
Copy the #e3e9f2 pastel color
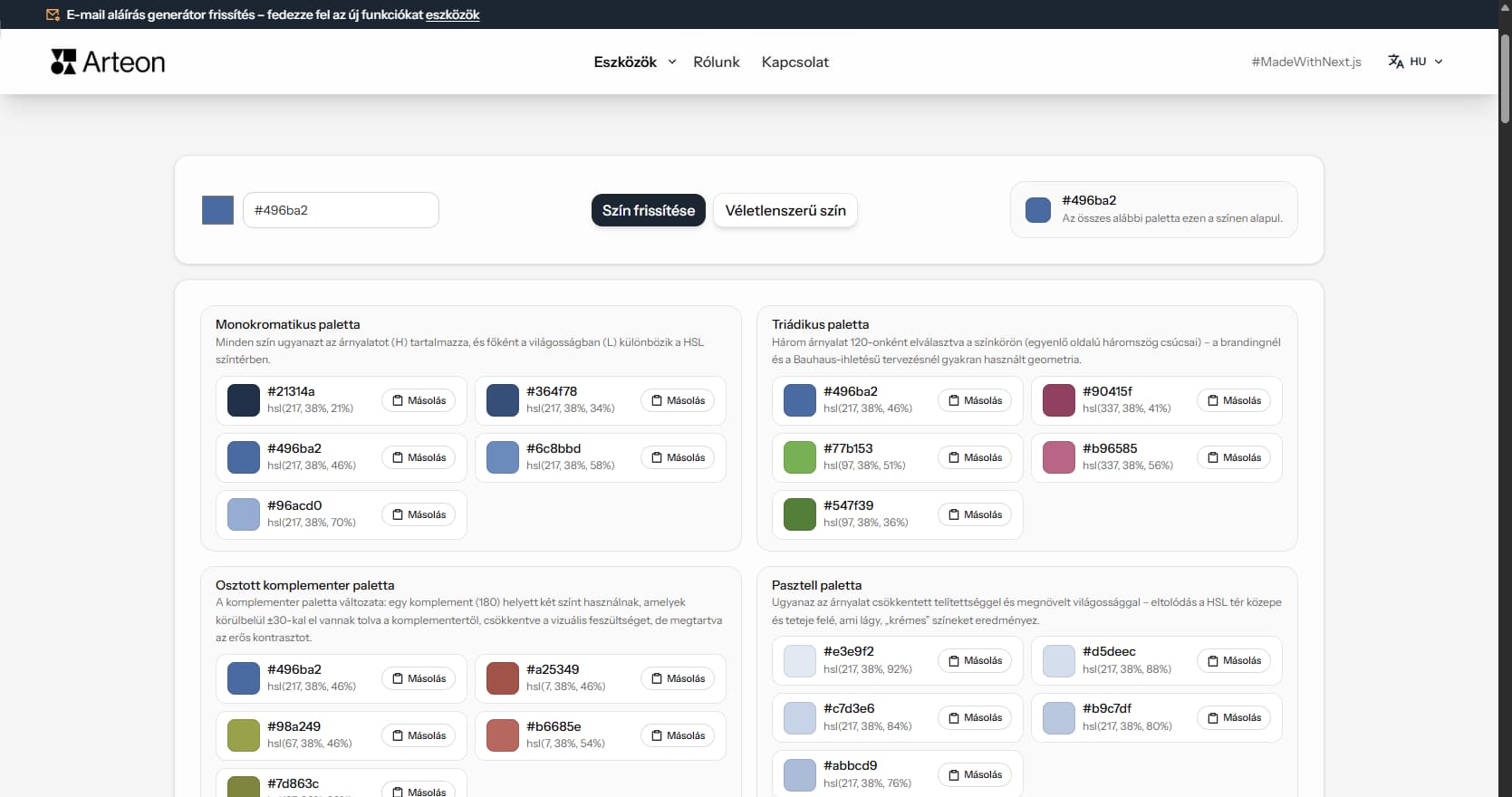pos(975,660)
